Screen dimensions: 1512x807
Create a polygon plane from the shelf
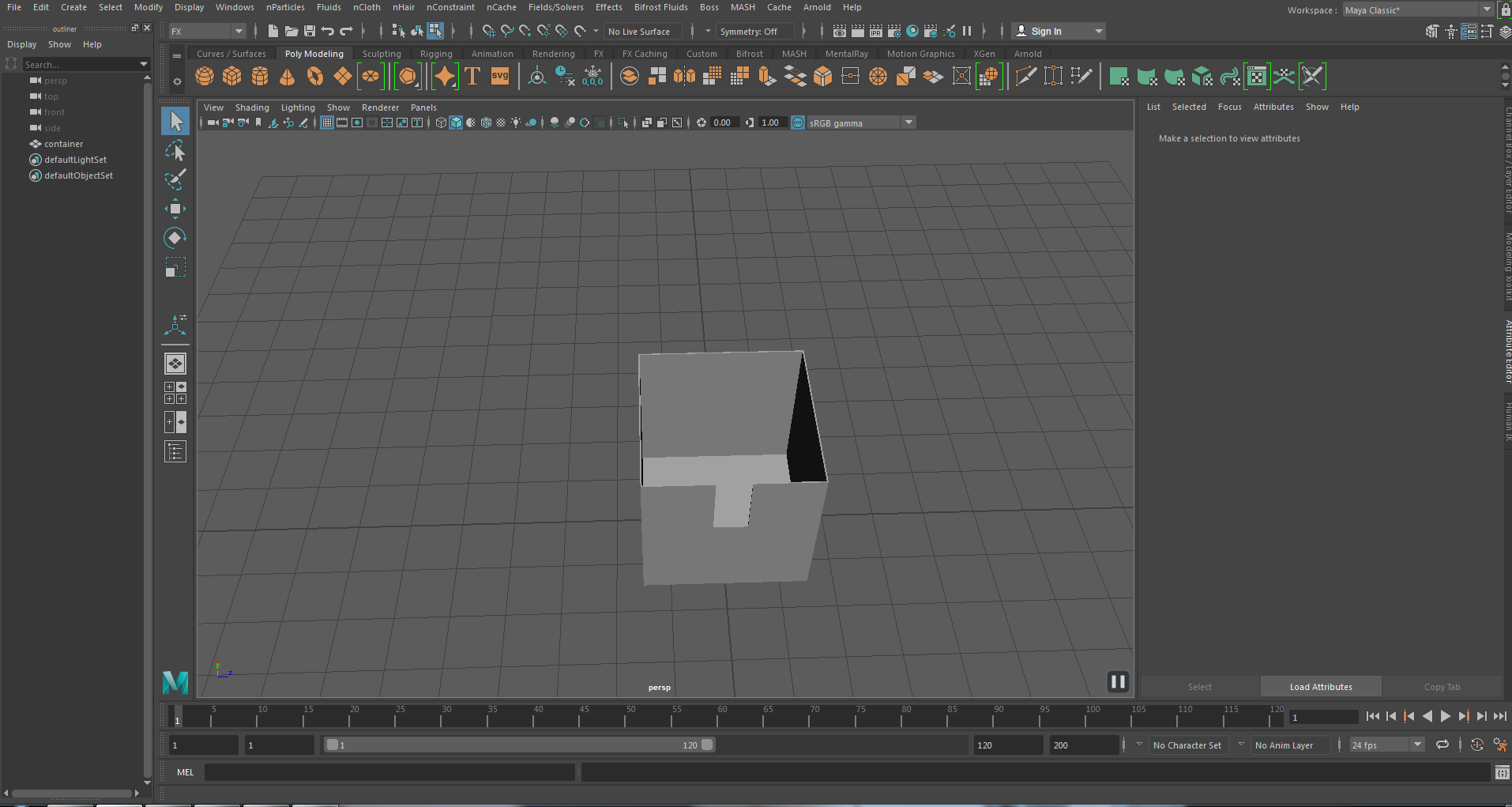pyautogui.click(x=343, y=77)
